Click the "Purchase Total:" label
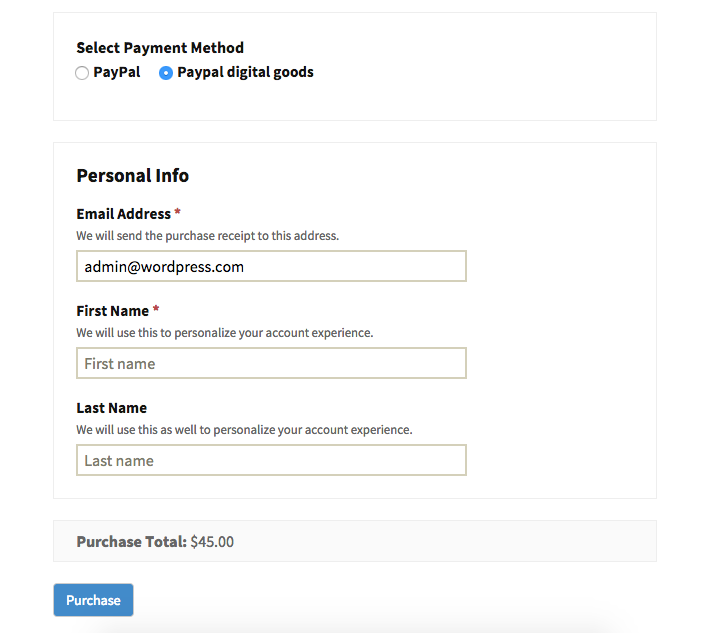Viewport: 715px width, 633px height. point(131,542)
